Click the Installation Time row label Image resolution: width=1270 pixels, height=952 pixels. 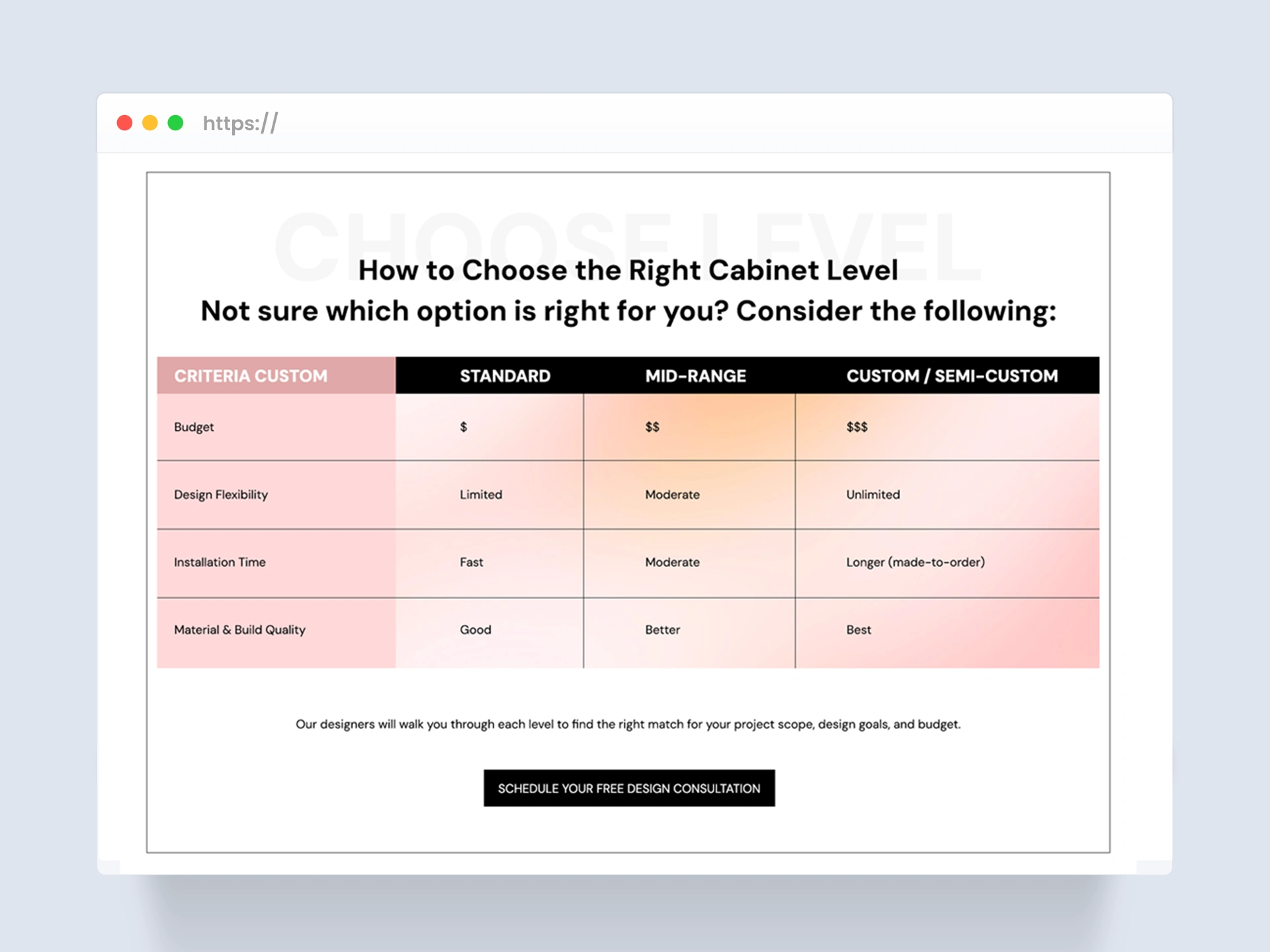pyautogui.click(x=220, y=562)
